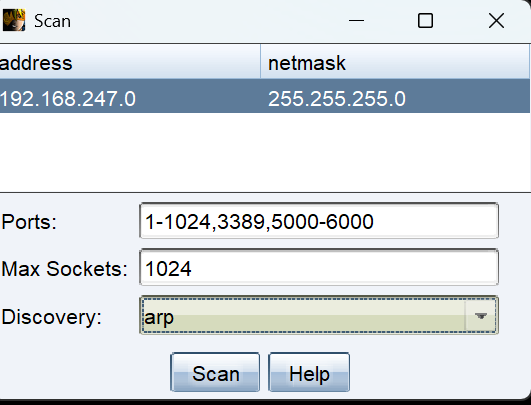531x405 pixels.
Task: Sort by the netmask column header
Action: pos(395,62)
